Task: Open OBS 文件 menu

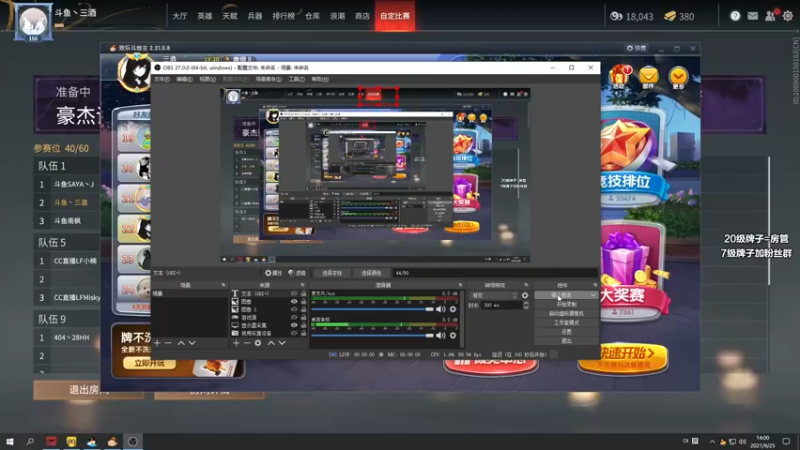Action: click(162, 79)
